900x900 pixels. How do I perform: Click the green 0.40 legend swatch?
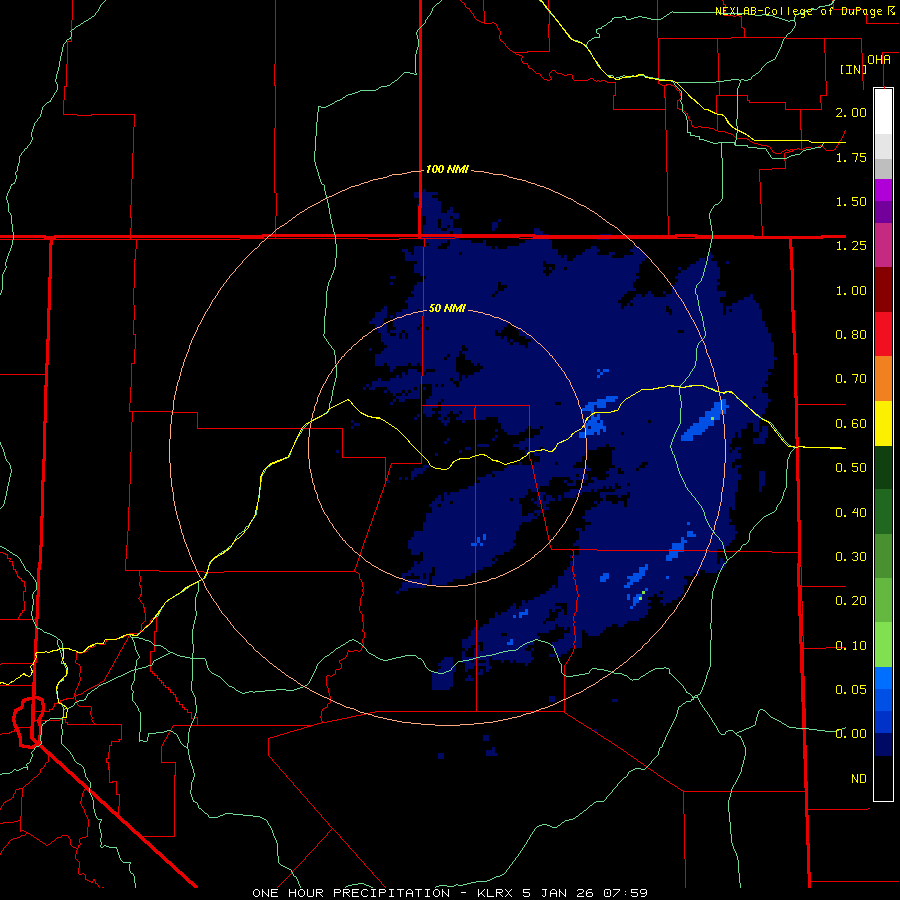883,512
